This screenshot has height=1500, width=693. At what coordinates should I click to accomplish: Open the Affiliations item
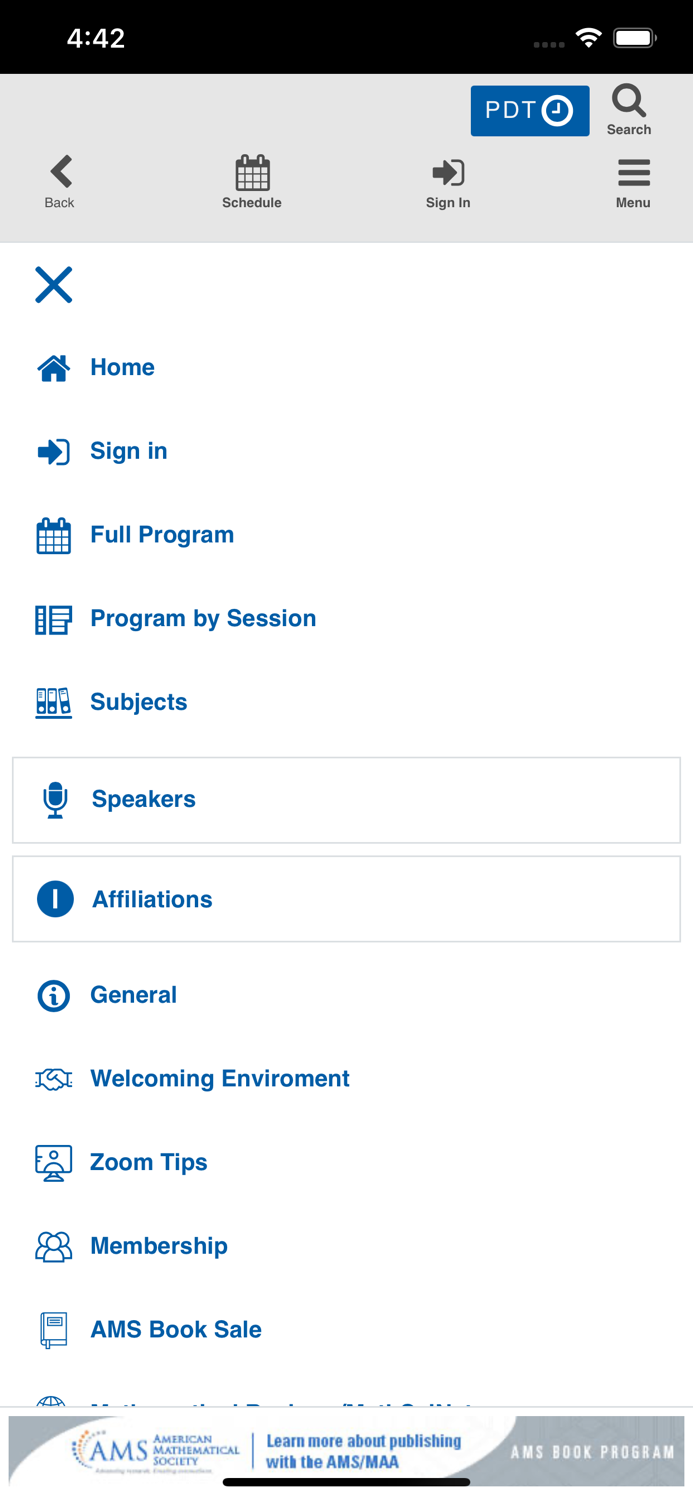coord(152,899)
